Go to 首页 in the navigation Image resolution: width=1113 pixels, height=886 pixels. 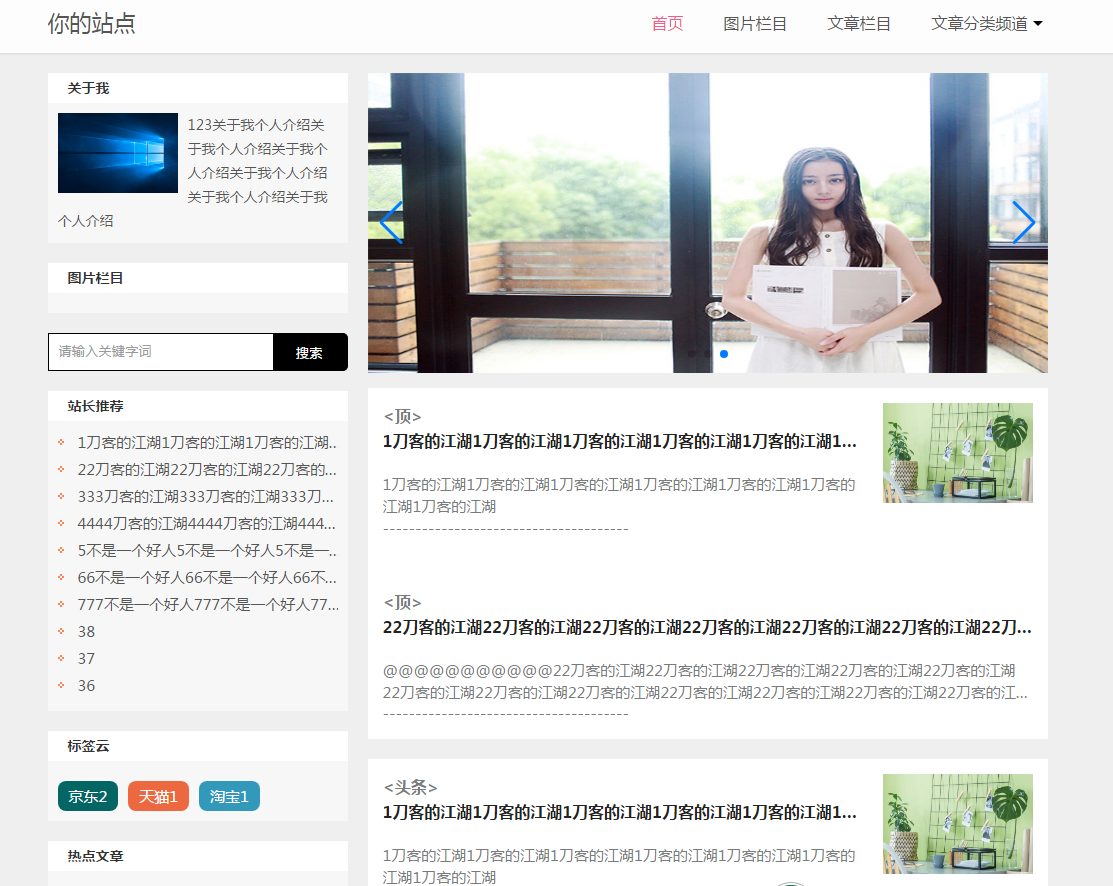[x=667, y=23]
